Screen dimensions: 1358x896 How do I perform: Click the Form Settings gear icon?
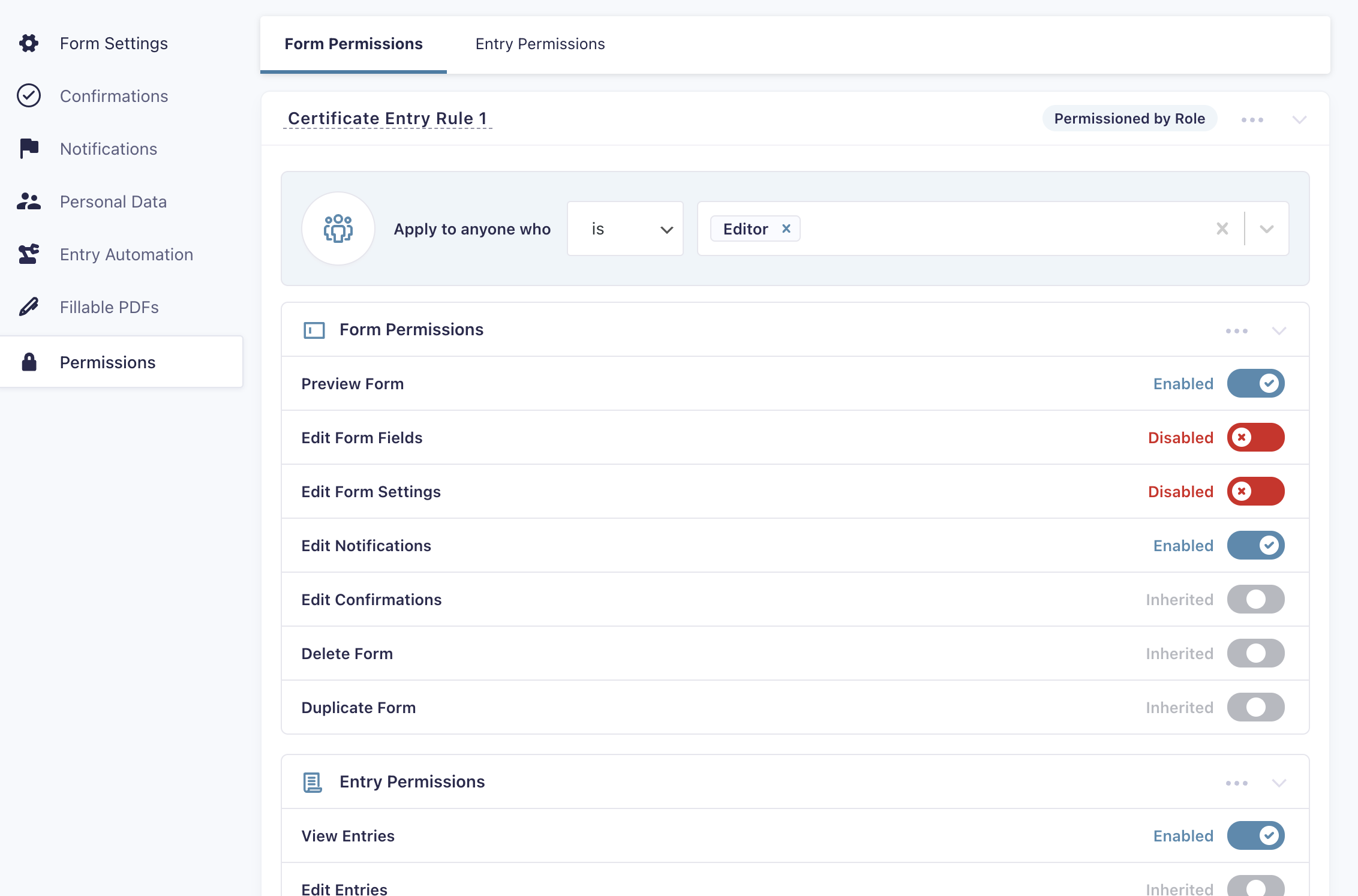[x=29, y=43]
